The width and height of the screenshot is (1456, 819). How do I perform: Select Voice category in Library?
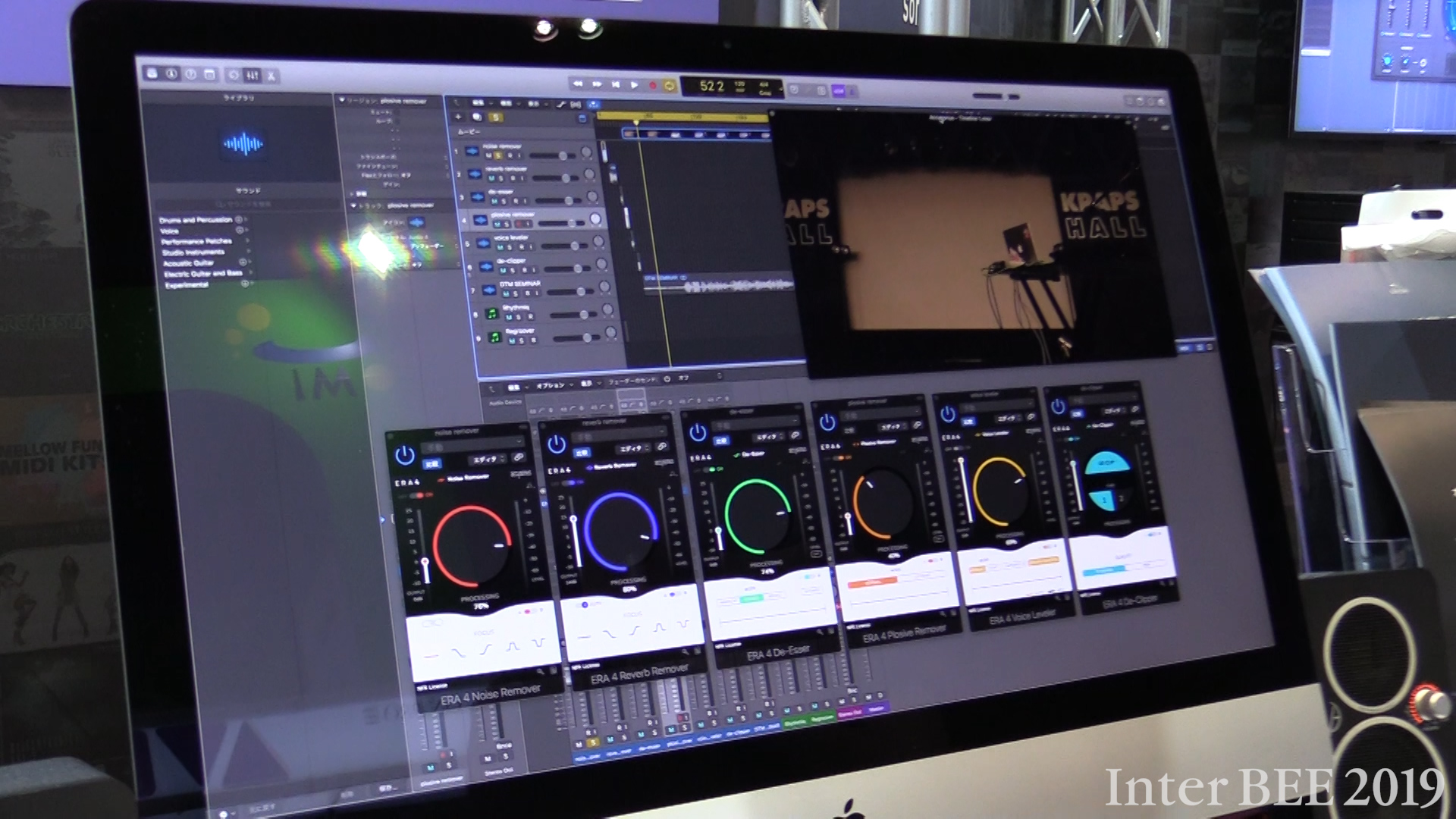coord(169,231)
